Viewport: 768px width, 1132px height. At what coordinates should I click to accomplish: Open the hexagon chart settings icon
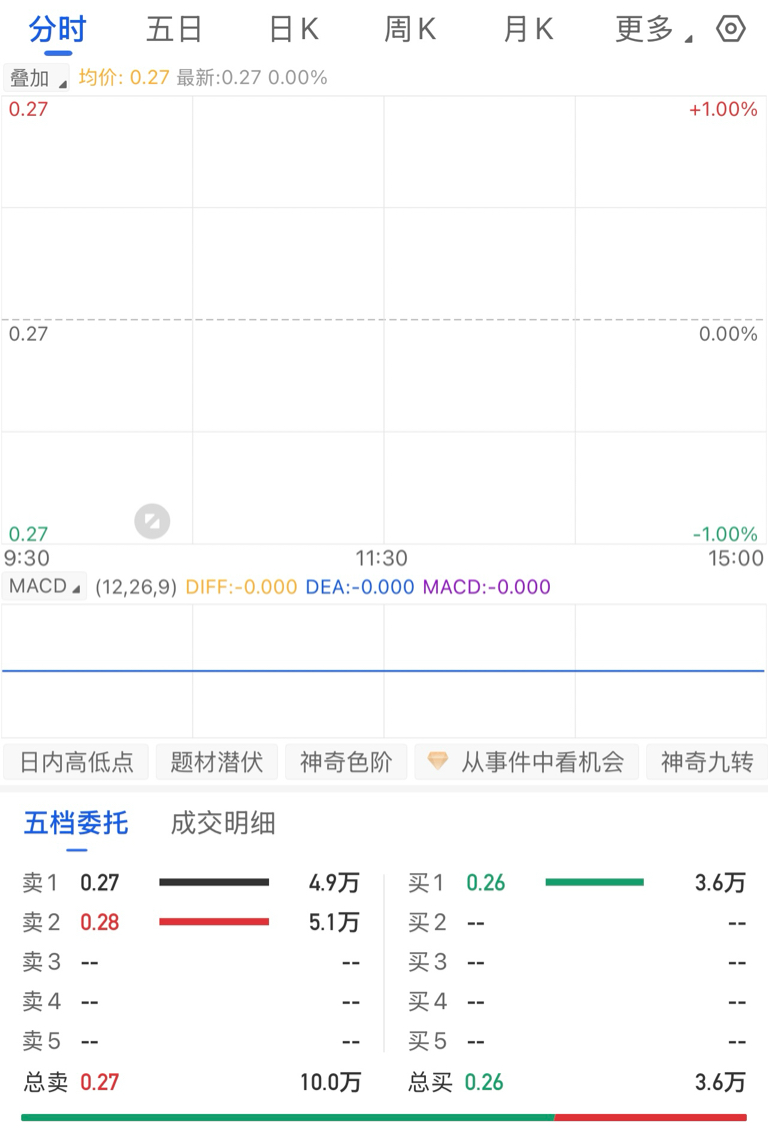click(730, 29)
